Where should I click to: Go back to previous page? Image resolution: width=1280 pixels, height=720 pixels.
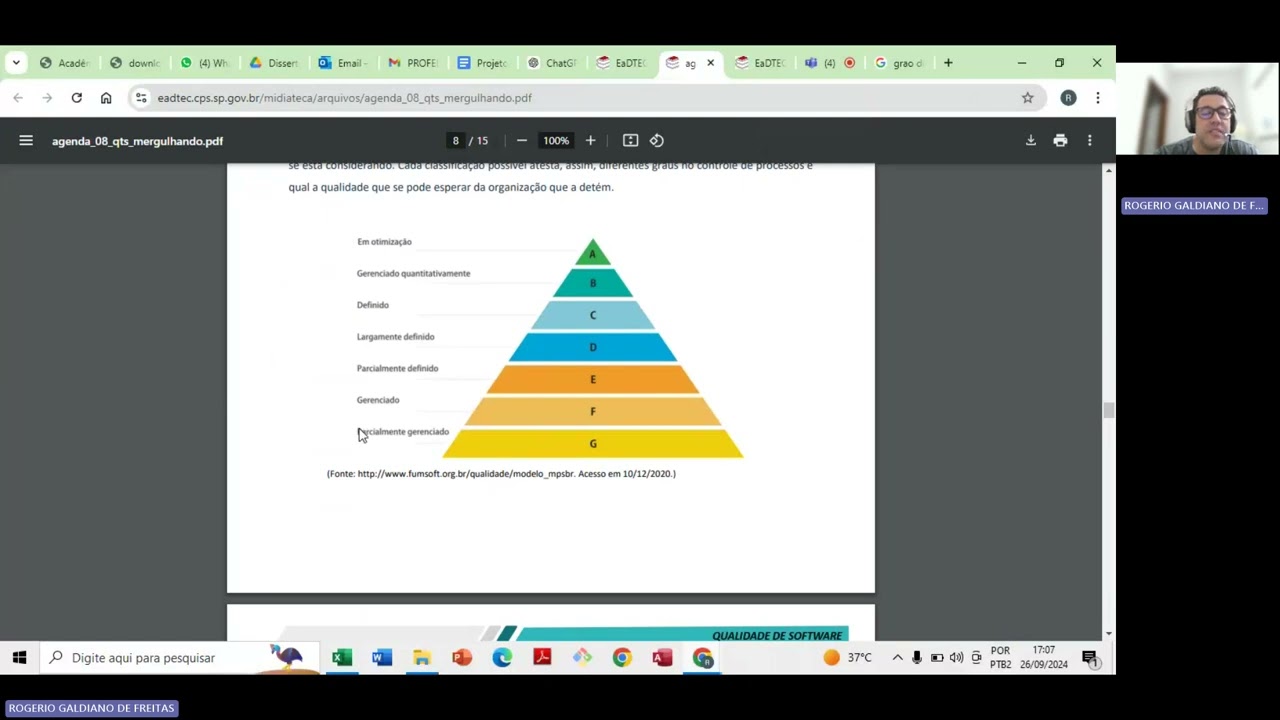[18, 98]
